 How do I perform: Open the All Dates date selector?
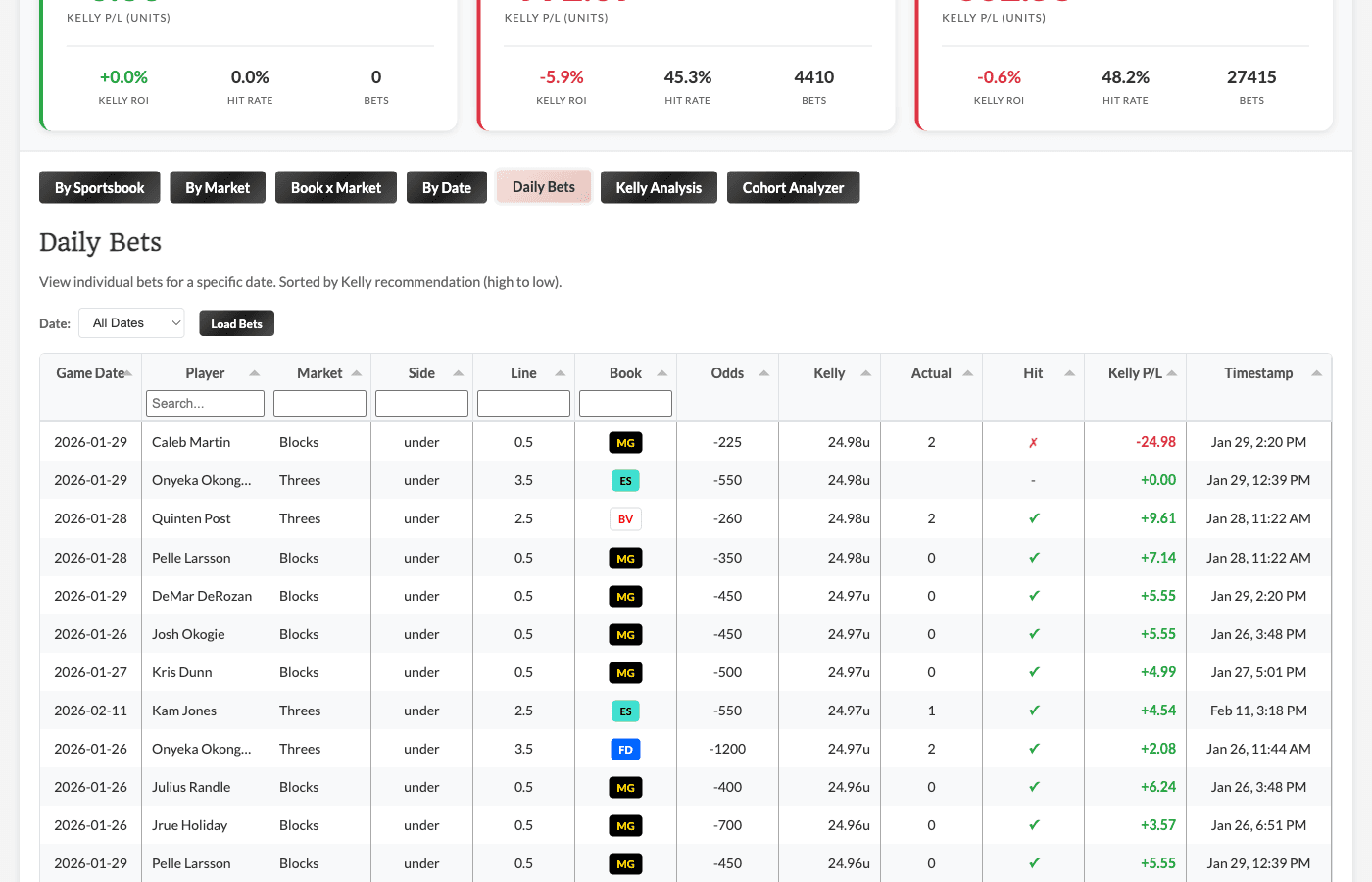(131, 322)
